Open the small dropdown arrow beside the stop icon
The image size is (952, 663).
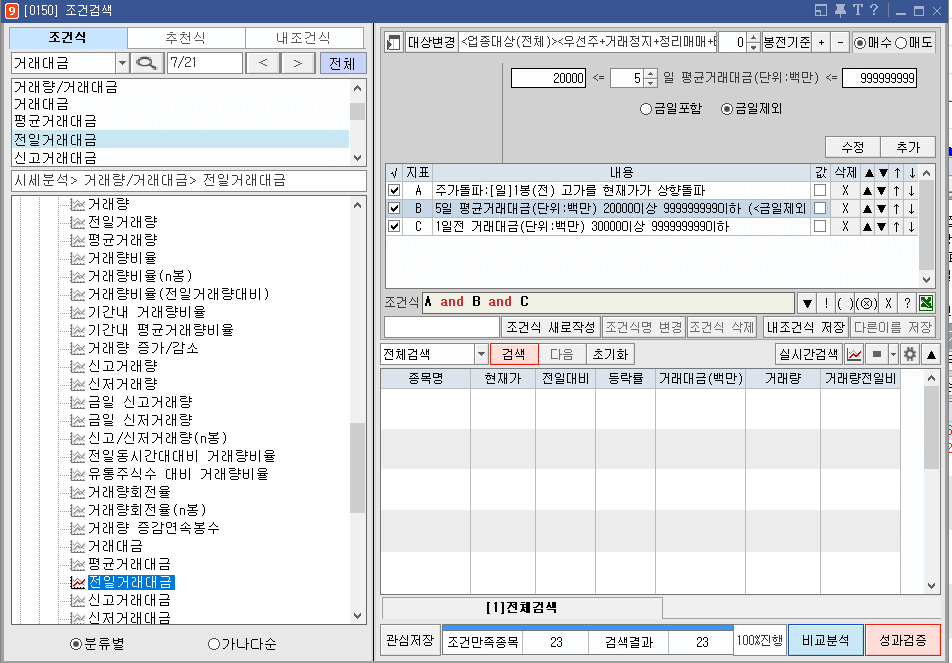click(893, 354)
